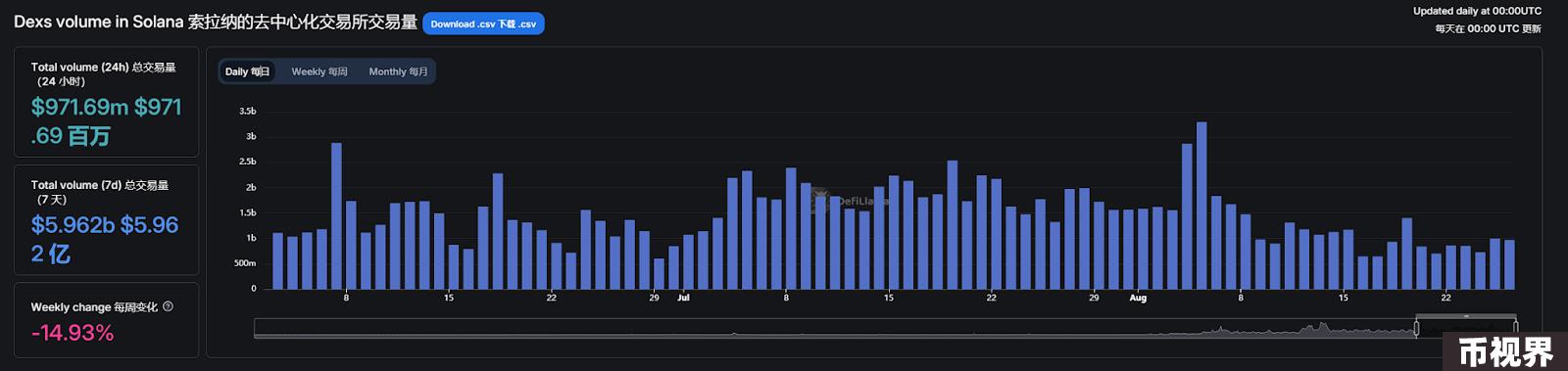Switch to the Monthly tab
Viewport: 1568px width, 371px height.
398,71
